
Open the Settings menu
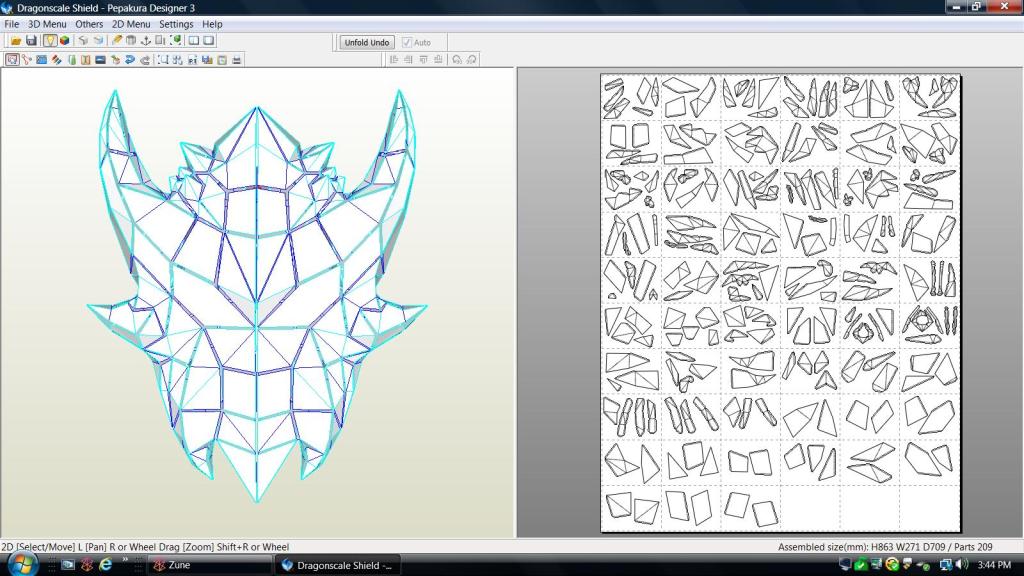(x=176, y=24)
